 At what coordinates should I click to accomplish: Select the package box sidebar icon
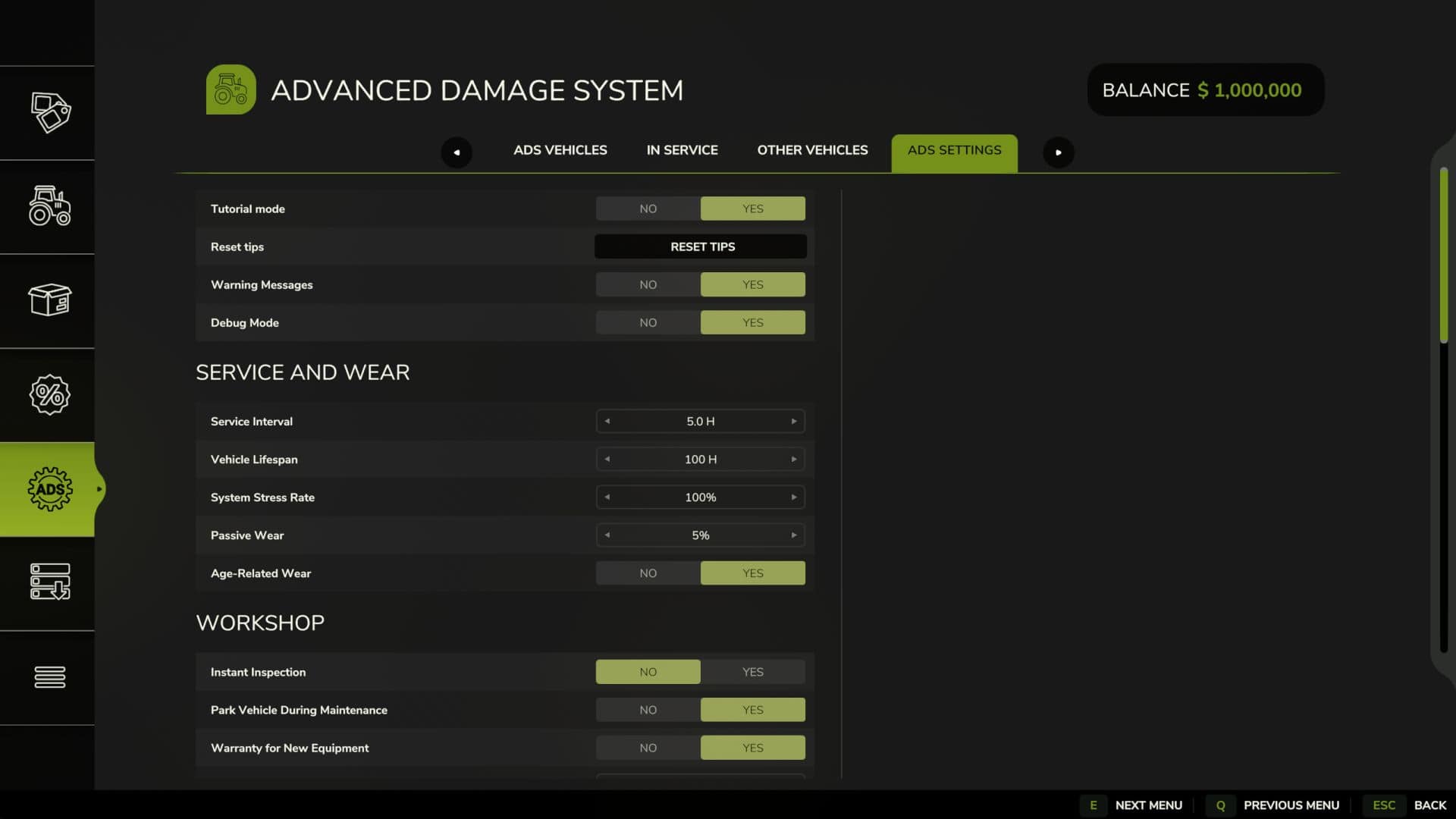(50, 300)
